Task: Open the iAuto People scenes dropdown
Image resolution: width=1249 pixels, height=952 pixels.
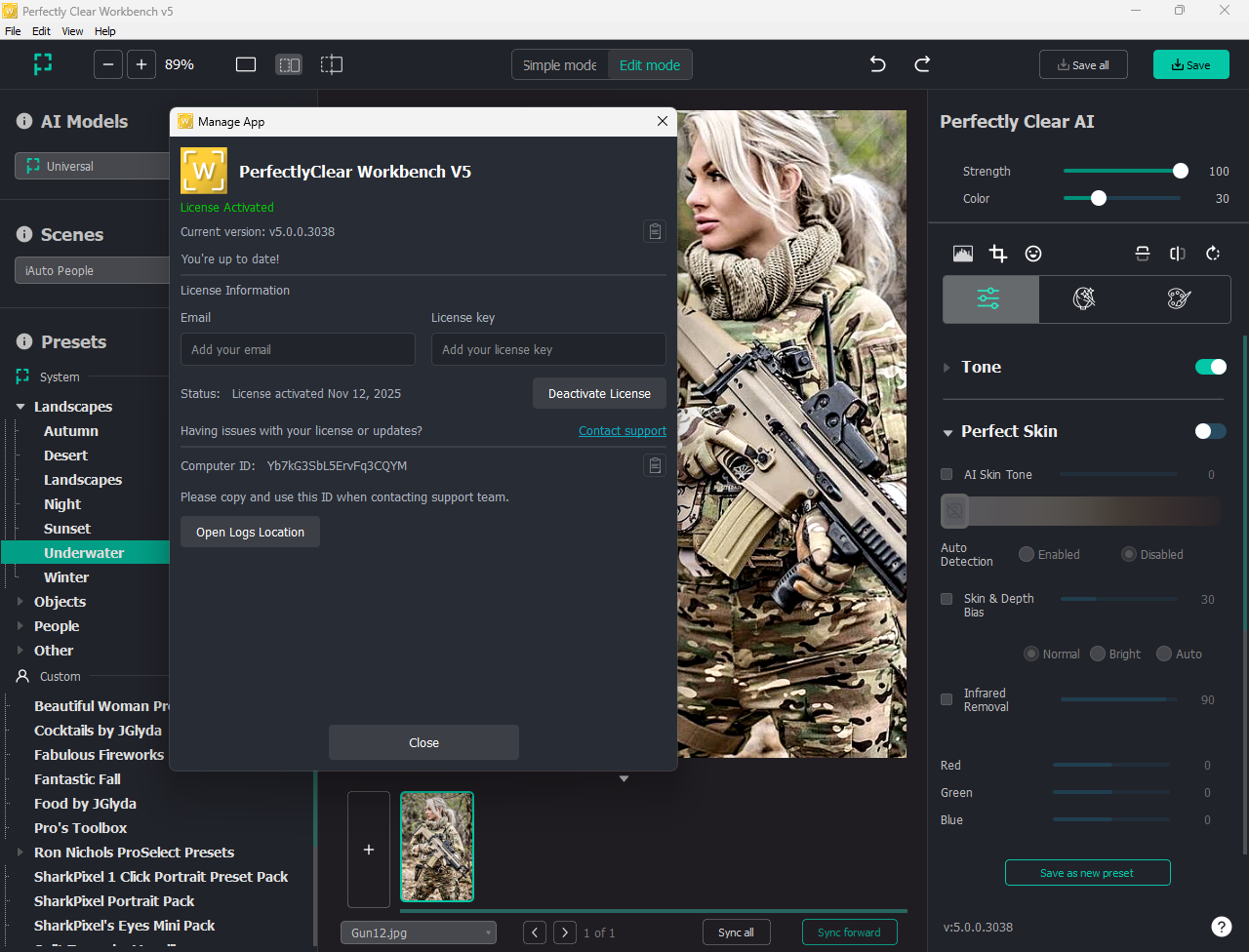Action: pyautogui.click(x=93, y=271)
